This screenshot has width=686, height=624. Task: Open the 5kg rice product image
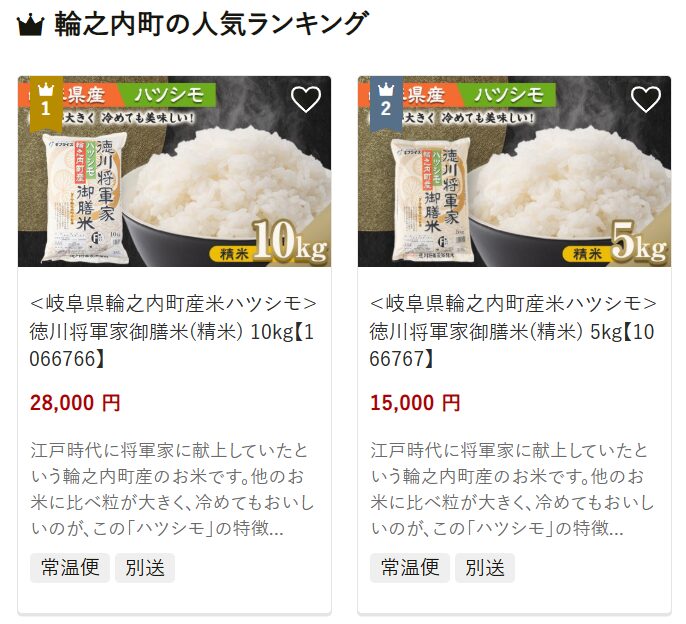tap(514, 171)
